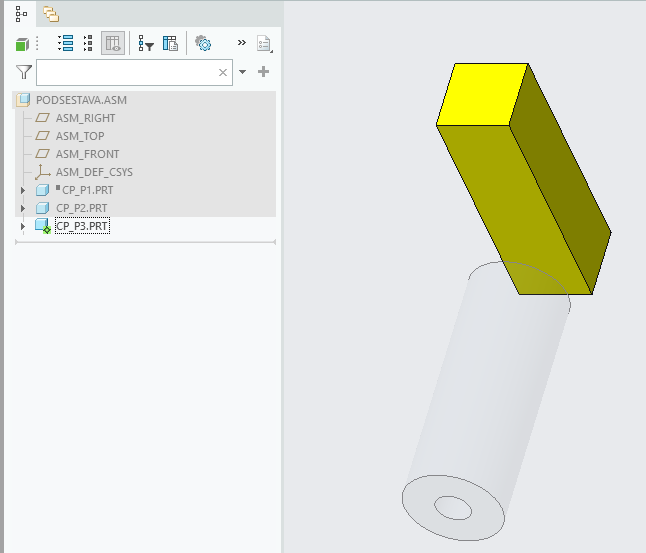Viewport: 646px width, 553px height.
Task: Select CP_P3.PRT in the model tree
Action: 81,226
